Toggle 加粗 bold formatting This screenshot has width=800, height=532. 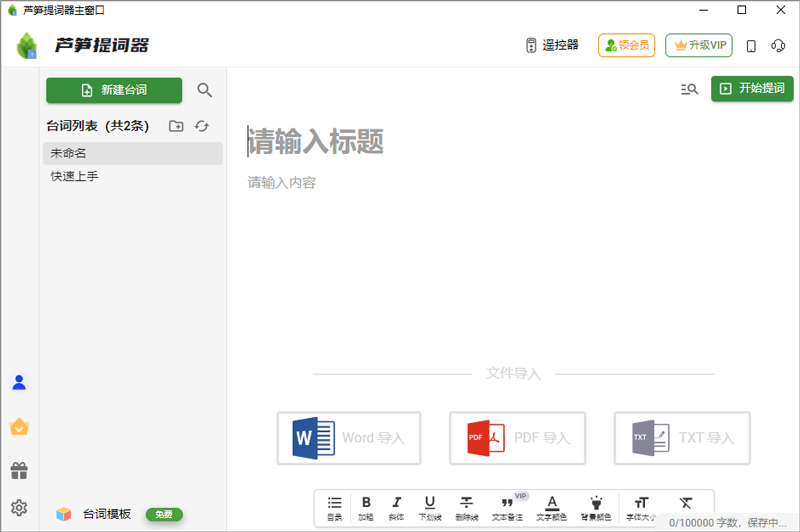pos(366,508)
